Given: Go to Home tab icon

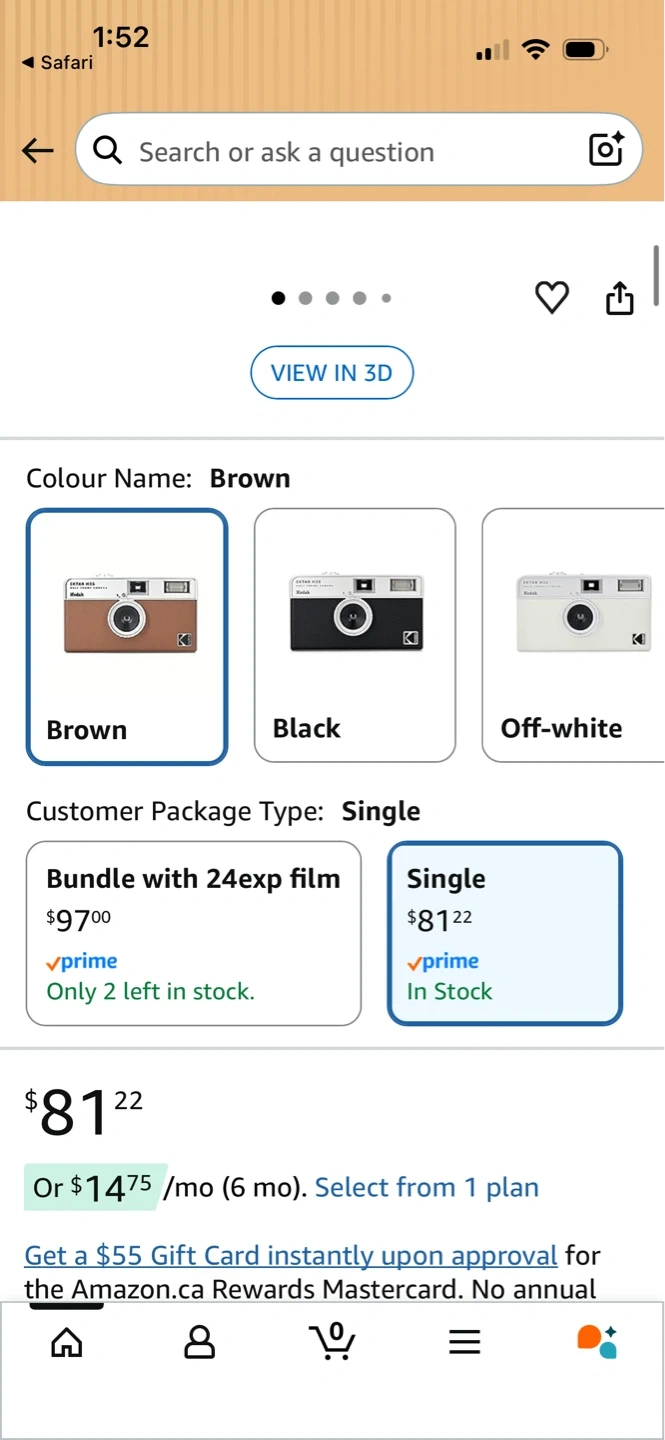Looking at the screenshot, I should 67,1342.
